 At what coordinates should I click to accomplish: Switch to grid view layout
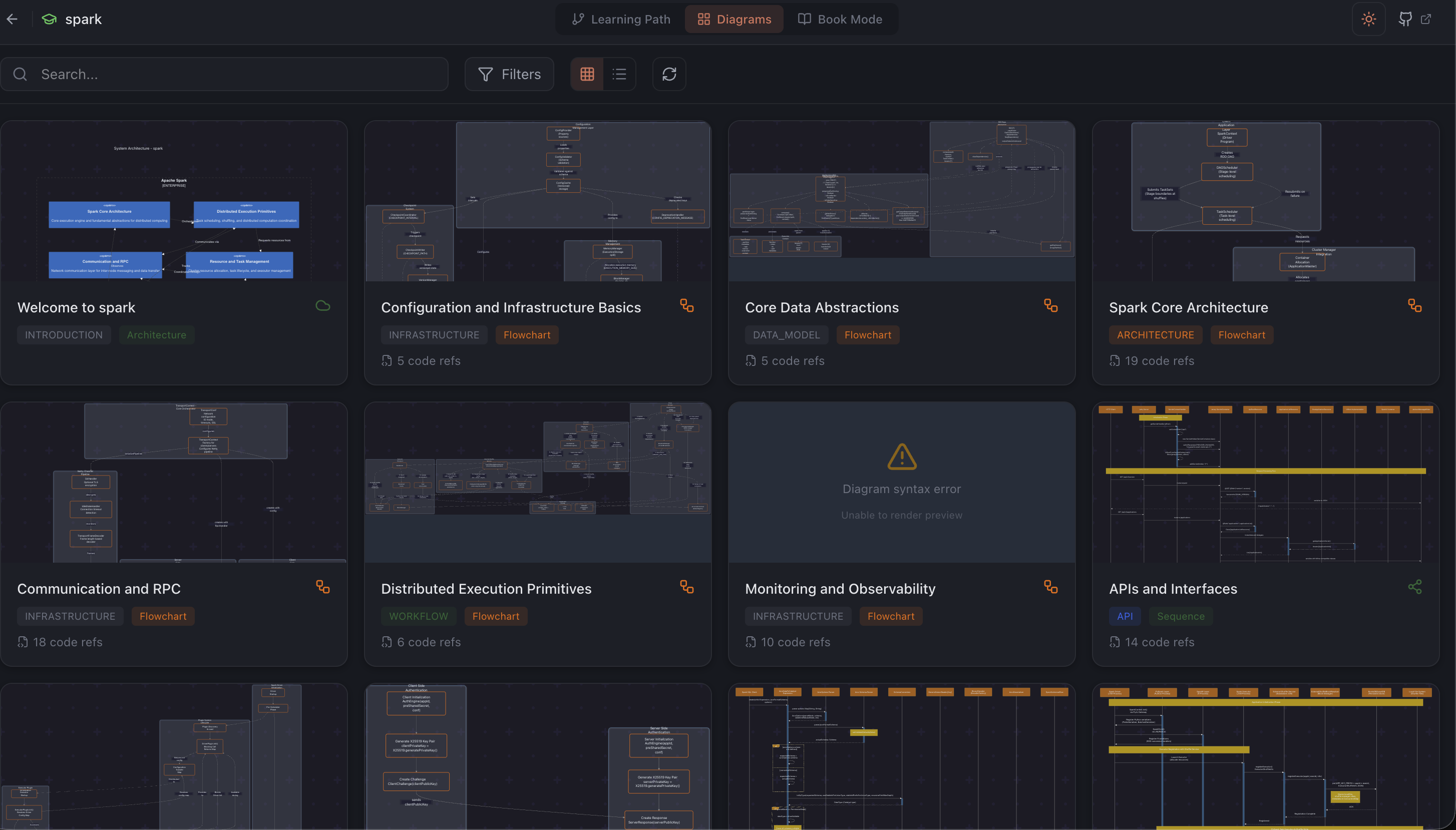(x=587, y=74)
